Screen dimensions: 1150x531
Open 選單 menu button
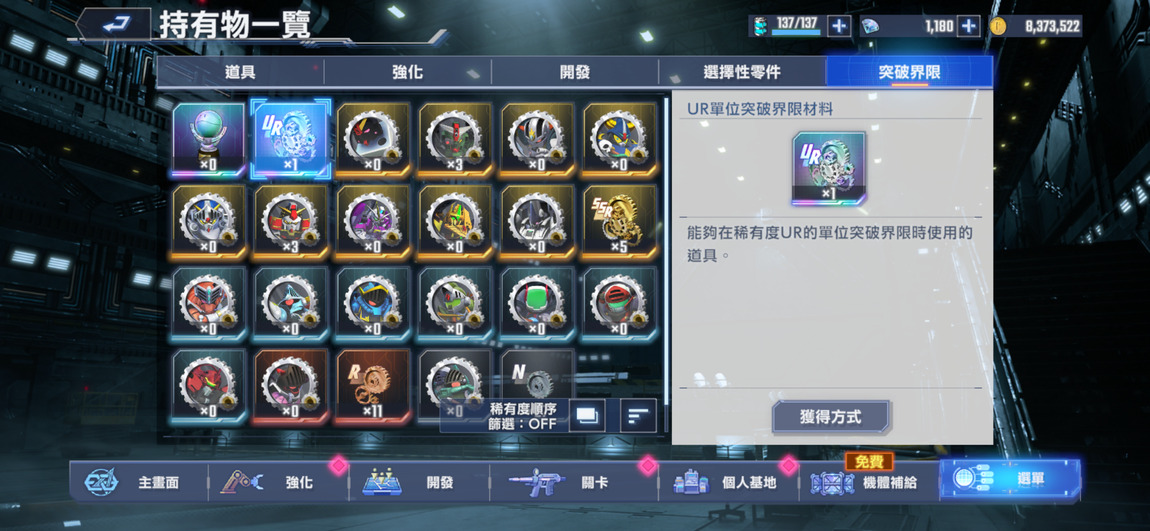tap(1010, 480)
